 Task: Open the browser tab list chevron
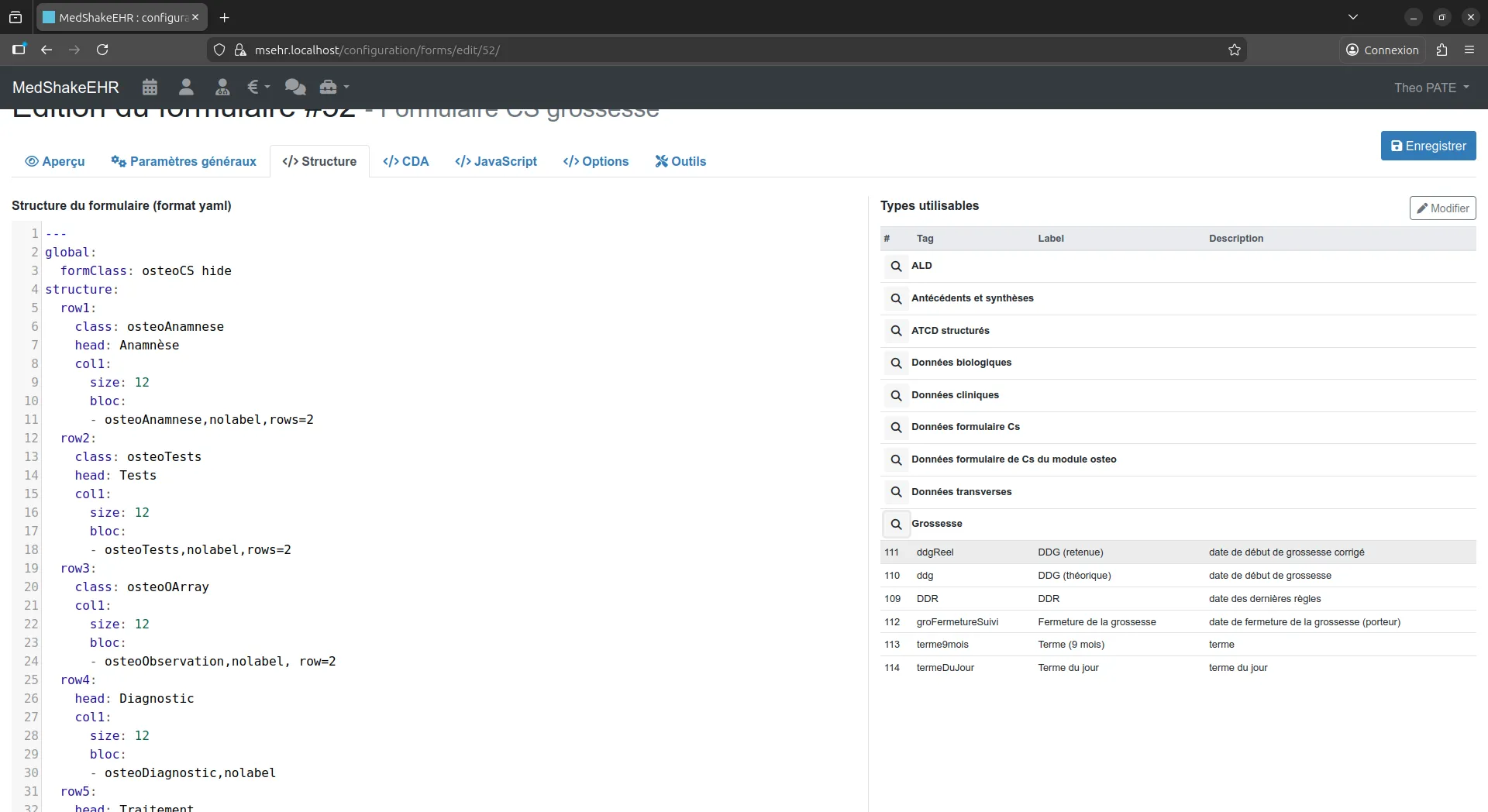point(1354,16)
